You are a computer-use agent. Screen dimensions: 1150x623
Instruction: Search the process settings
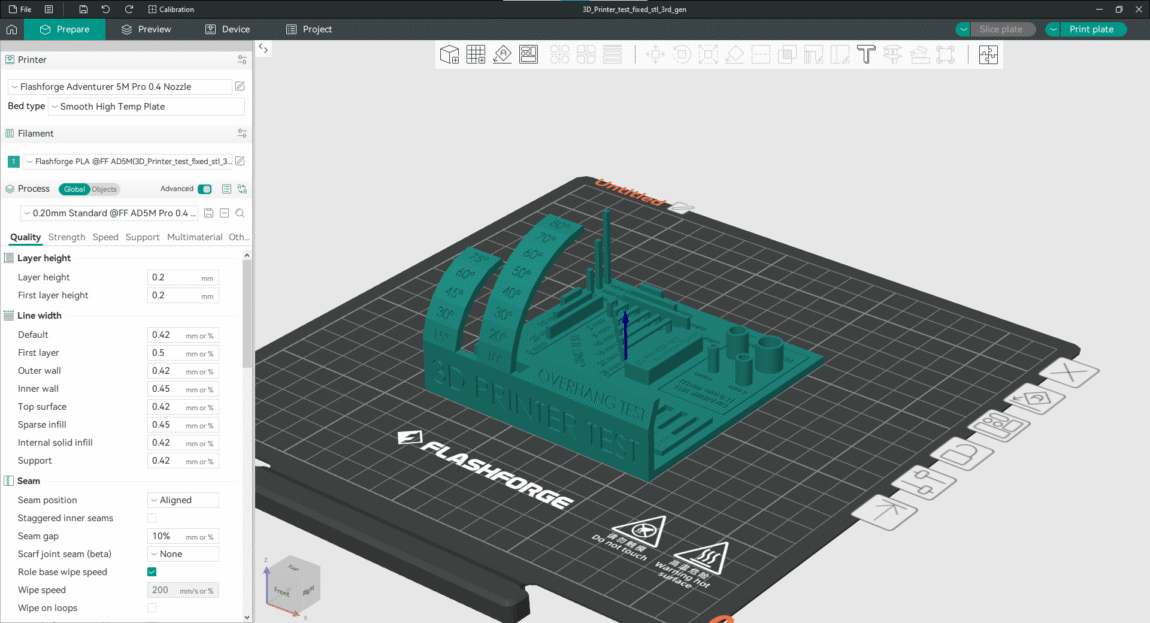coord(240,213)
